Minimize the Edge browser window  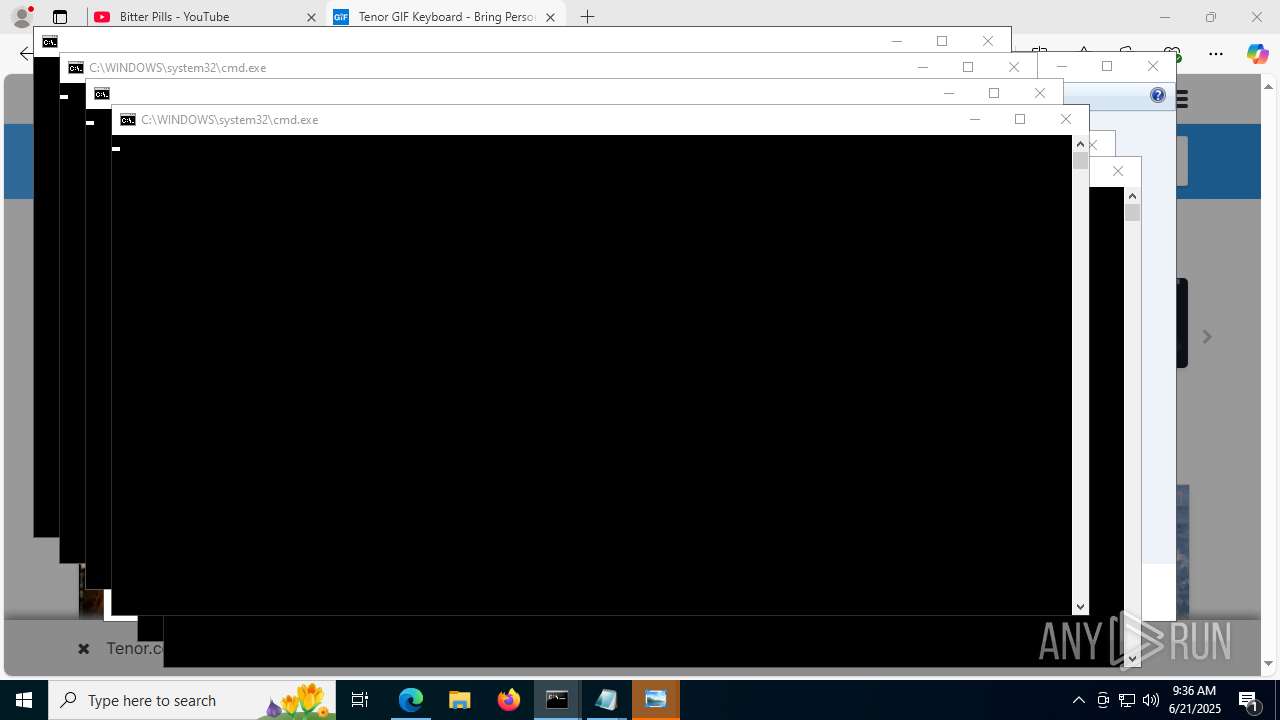click(x=1165, y=17)
